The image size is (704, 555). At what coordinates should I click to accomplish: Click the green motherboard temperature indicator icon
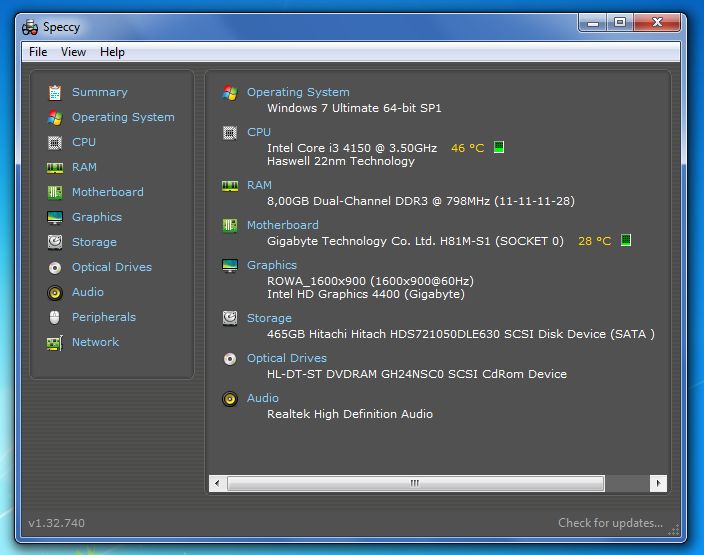(x=626, y=240)
